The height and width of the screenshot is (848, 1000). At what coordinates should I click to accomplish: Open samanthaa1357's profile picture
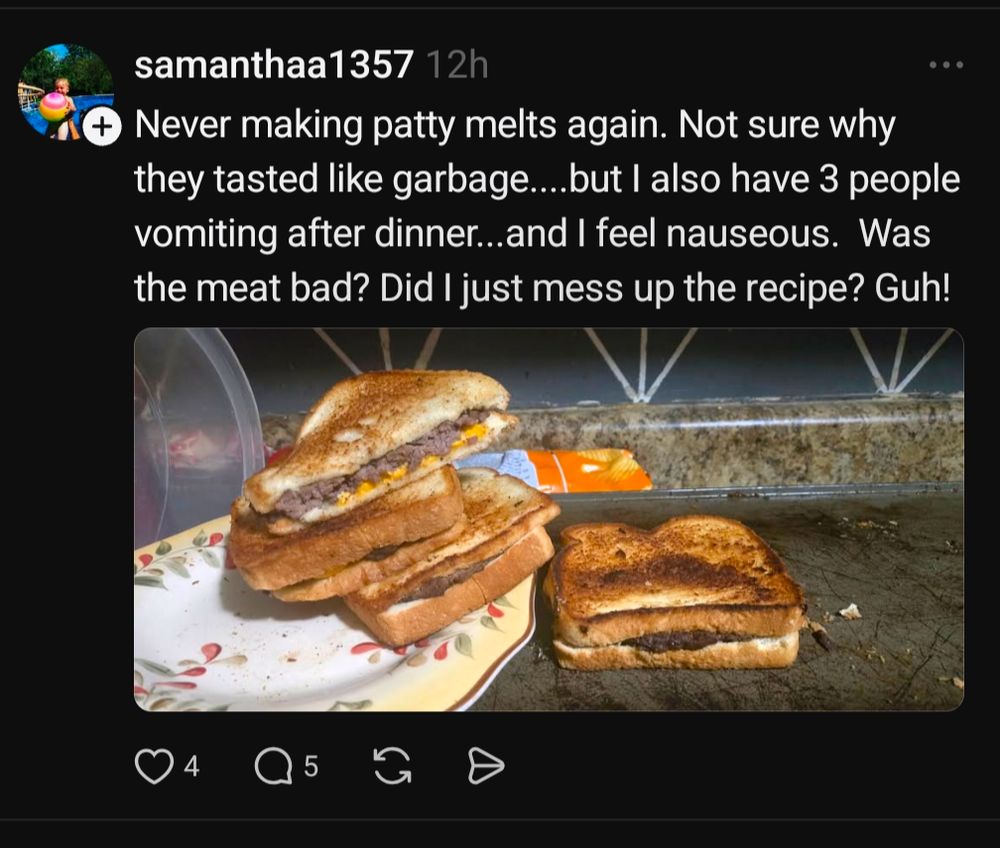pyautogui.click(x=66, y=91)
